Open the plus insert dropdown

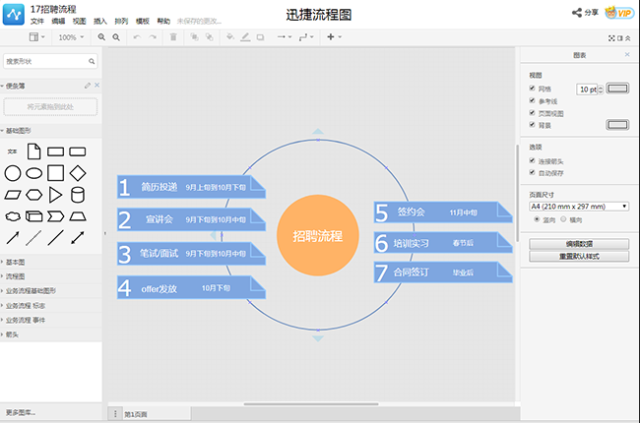pyautogui.click(x=334, y=37)
